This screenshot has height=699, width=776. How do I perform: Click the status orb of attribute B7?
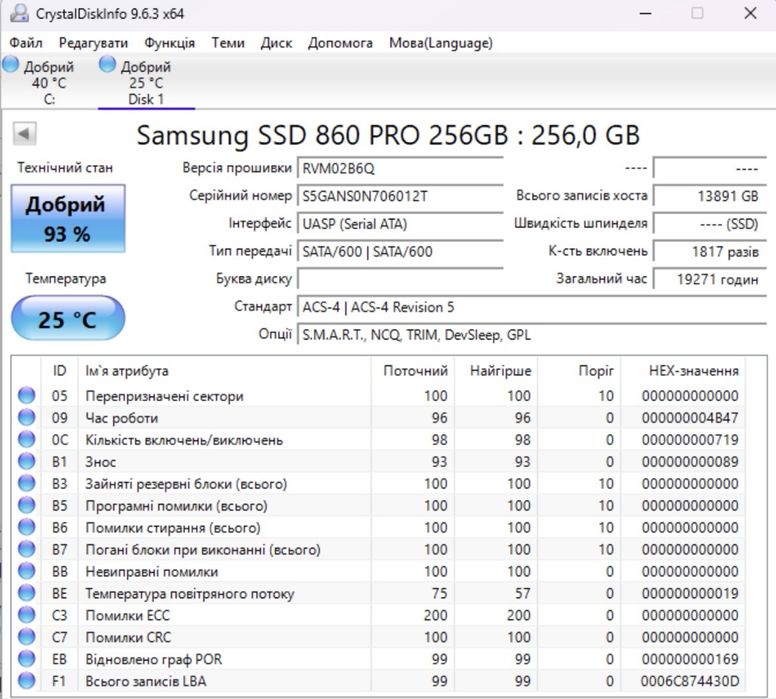click(x=27, y=549)
